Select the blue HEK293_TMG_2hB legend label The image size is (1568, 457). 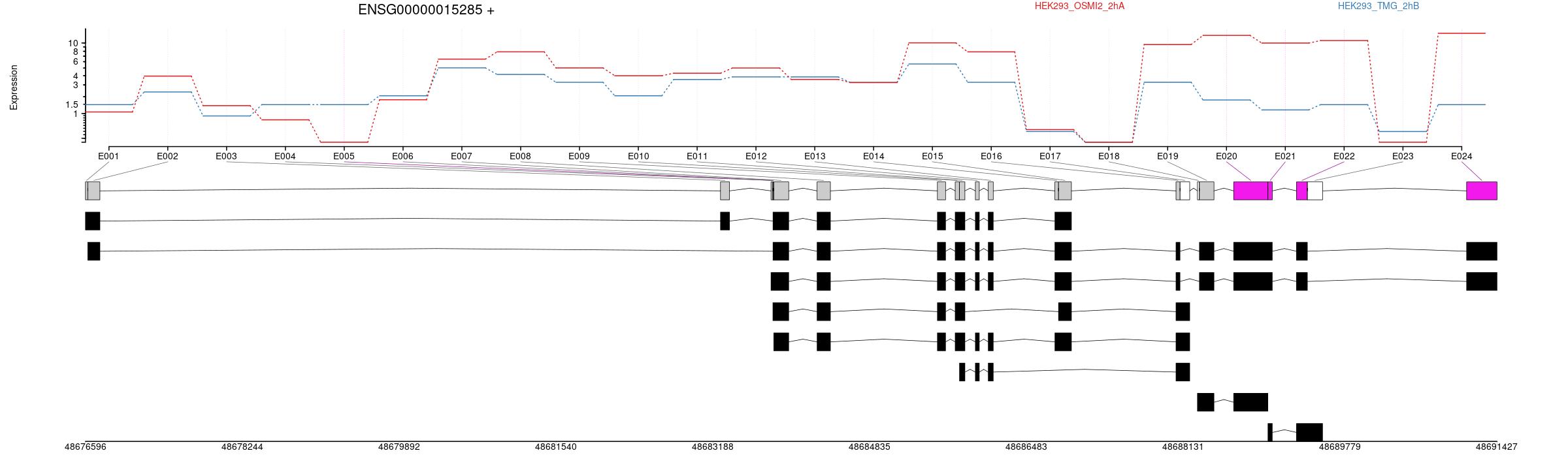[1378, 6]
